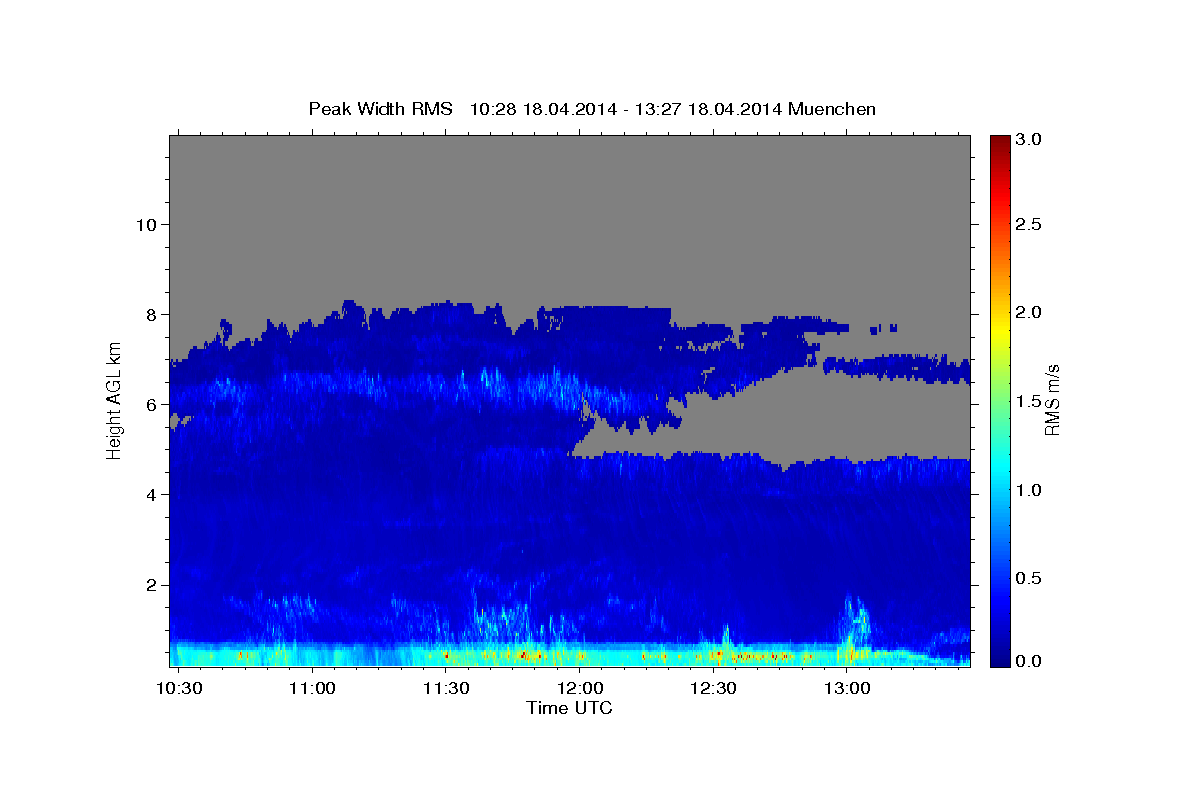This screenshot has height=800, width=1200.
Task: Click the 11:30 time tick label
Action: 446,689
